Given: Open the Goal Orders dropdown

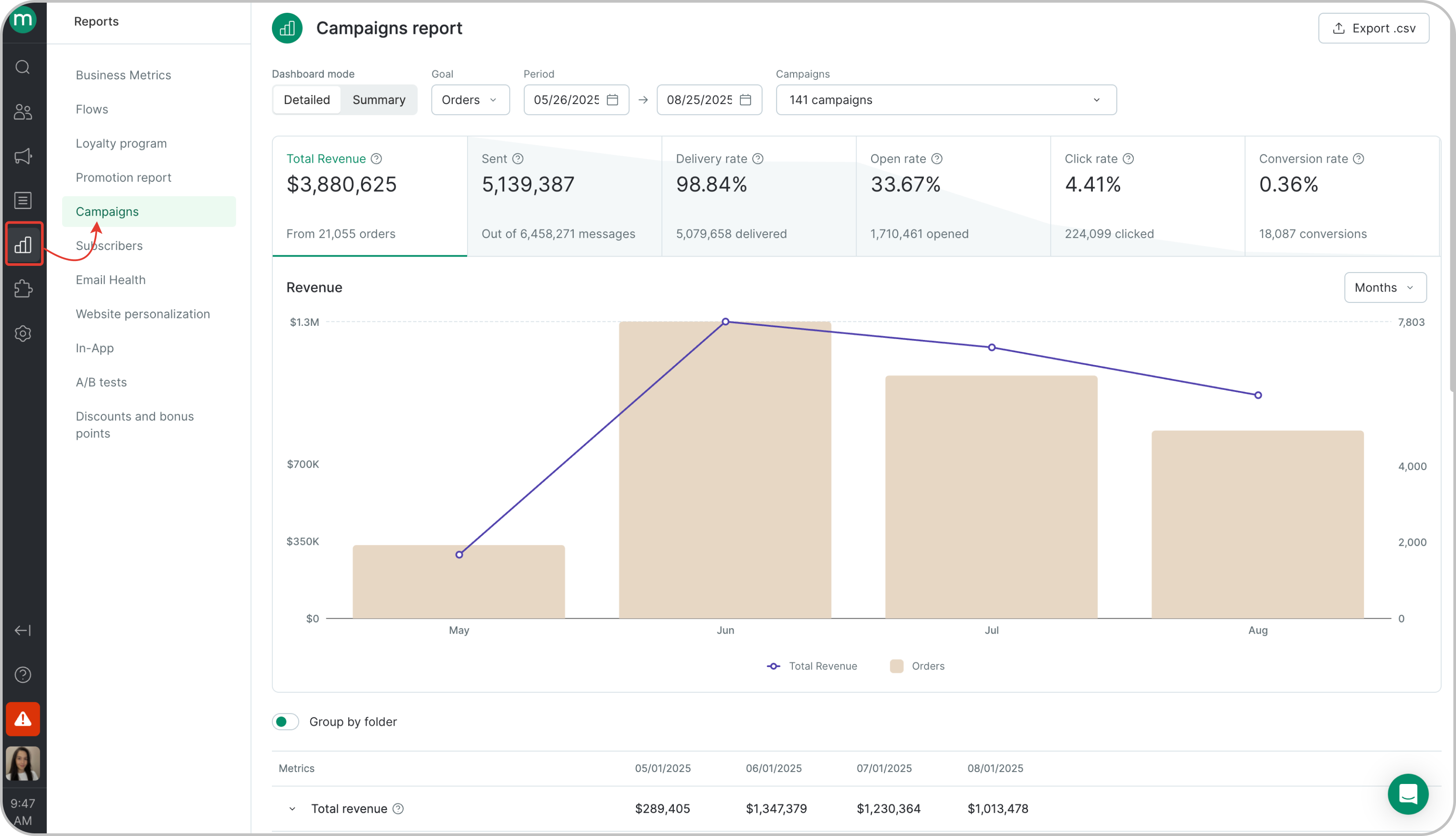Looking at the screenshot, I should [470, 100].
